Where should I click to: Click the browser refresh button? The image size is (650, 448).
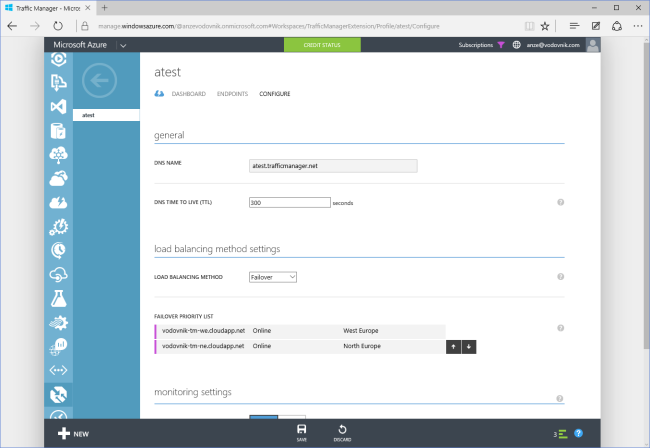(x=58, y=26)
